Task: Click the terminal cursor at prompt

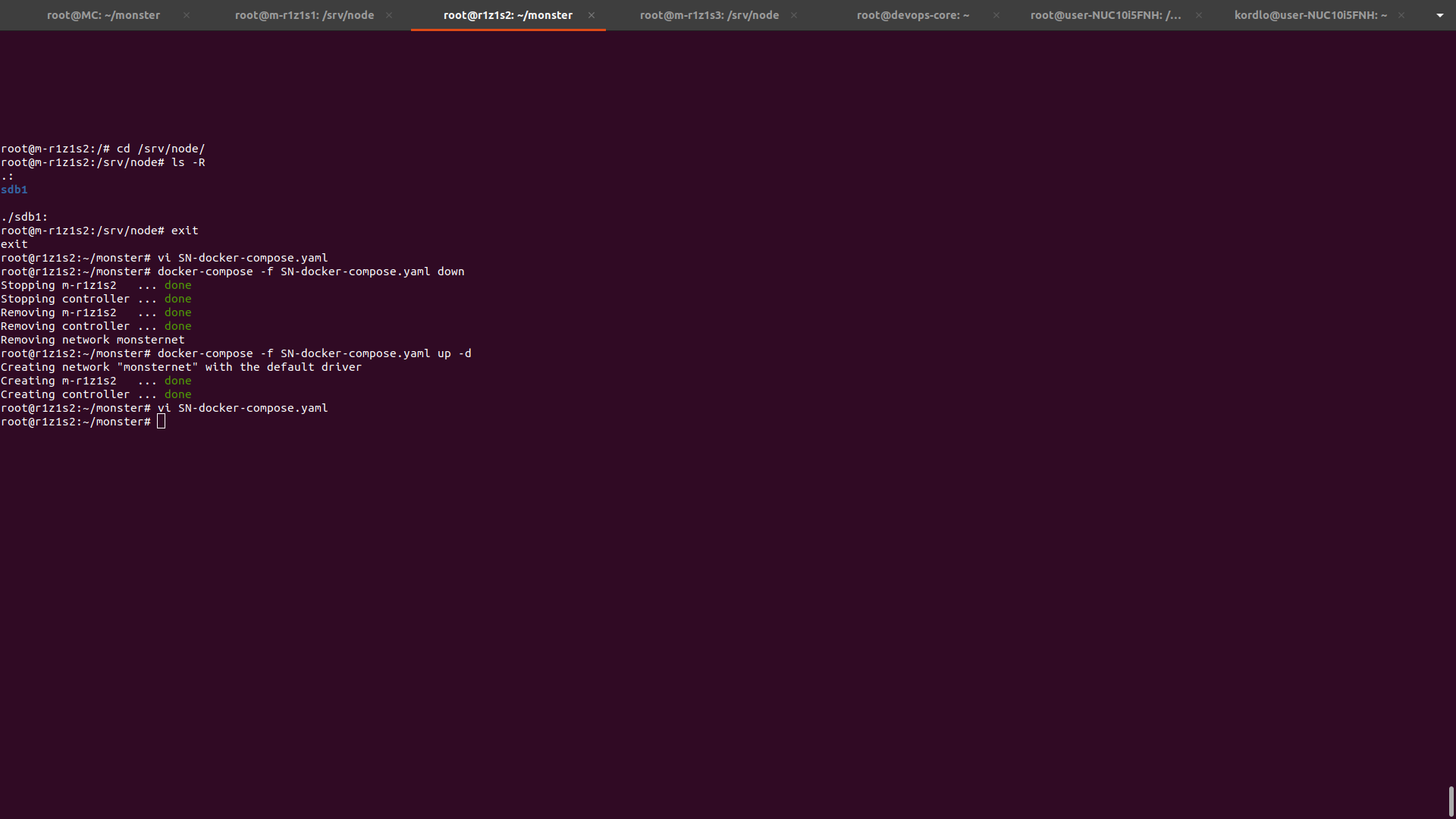Action: coord(161,422)
